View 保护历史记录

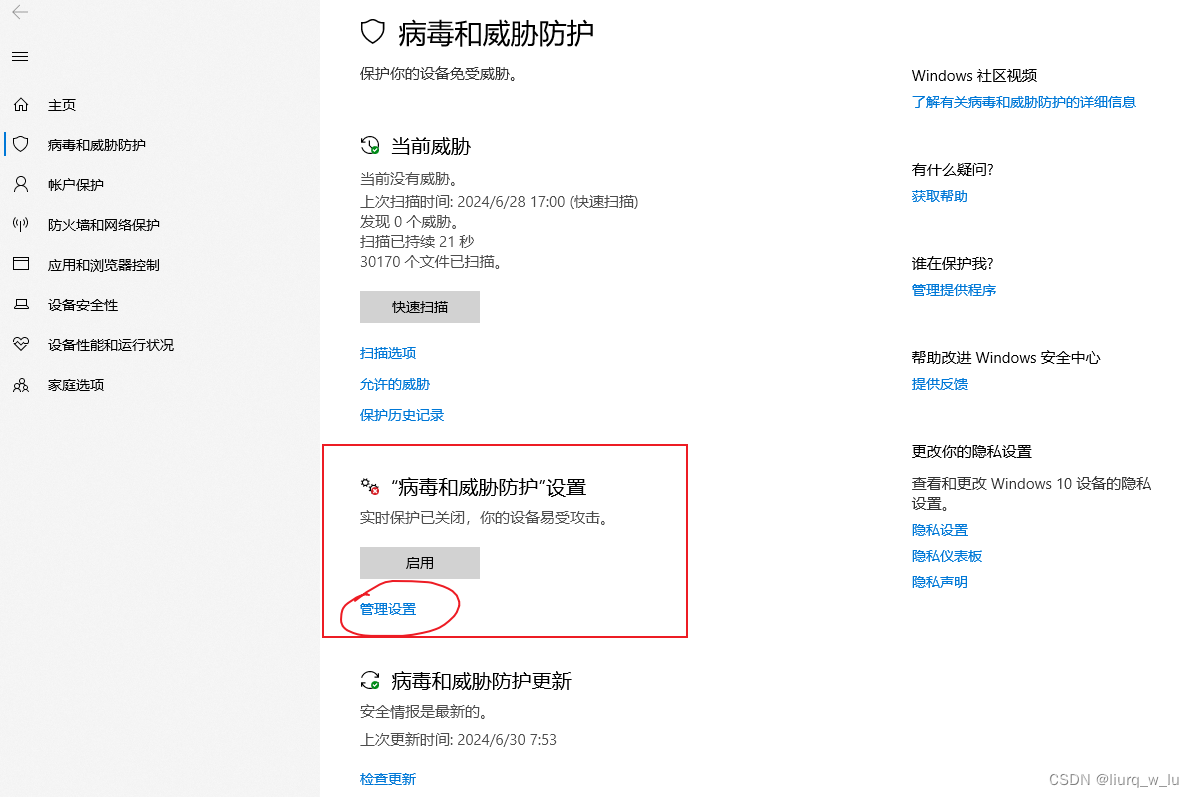click(x=401, y=415)
